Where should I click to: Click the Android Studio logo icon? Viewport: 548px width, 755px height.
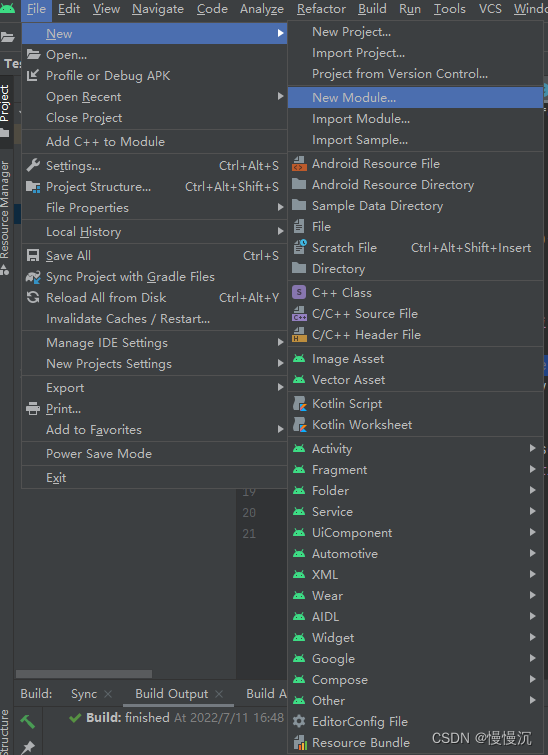point(8,8)
